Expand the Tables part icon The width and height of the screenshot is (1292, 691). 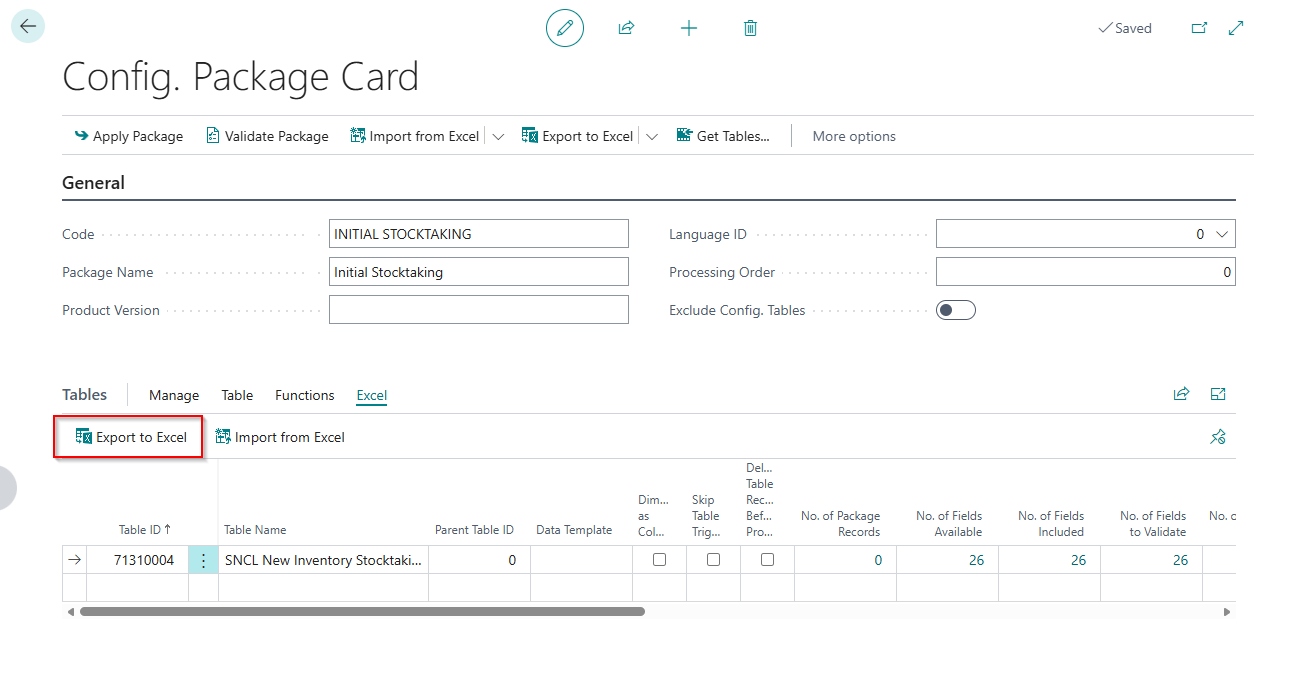click(x=1218, y=394)
